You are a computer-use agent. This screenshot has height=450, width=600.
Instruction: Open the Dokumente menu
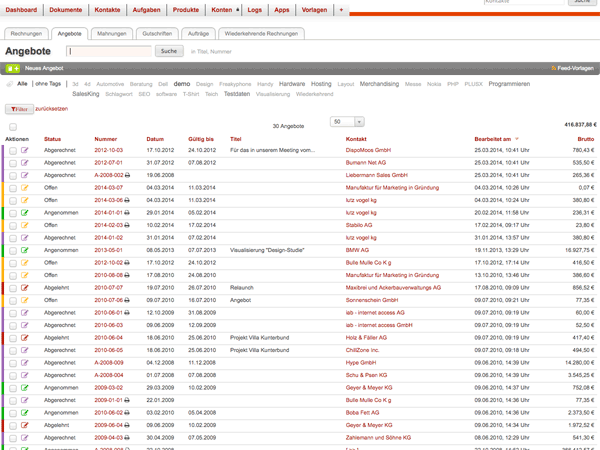click(x=66, y=10)
